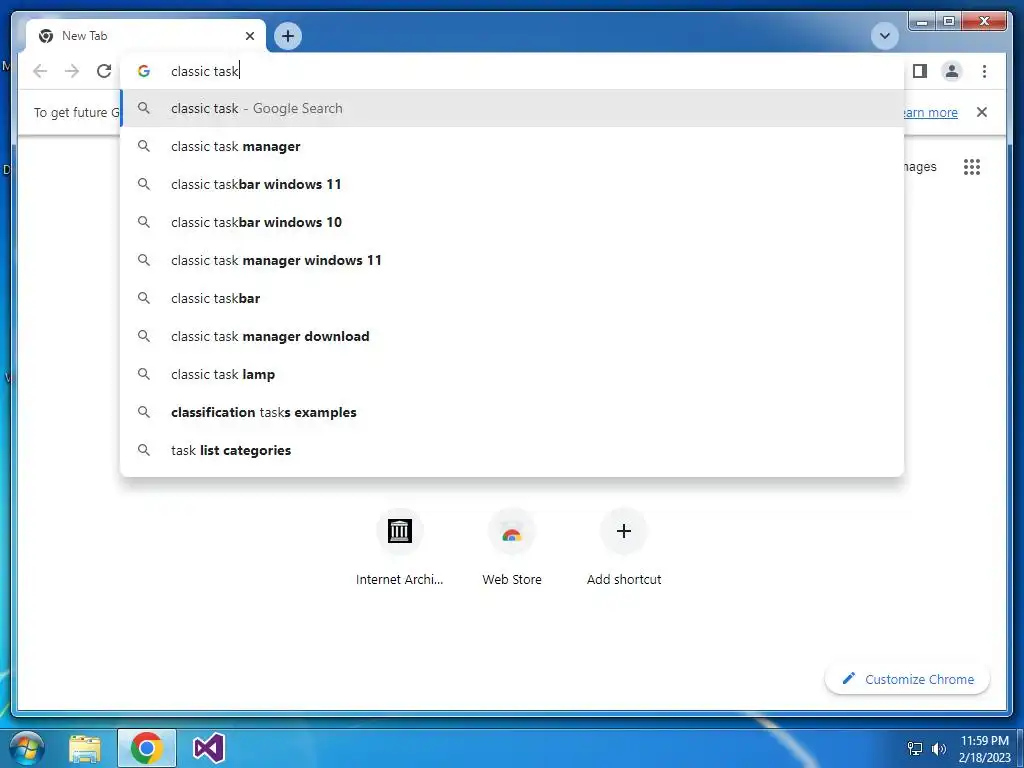Reload the page with refresh icon
This screenshot has width=1024, height=768.
click(104, 71)
